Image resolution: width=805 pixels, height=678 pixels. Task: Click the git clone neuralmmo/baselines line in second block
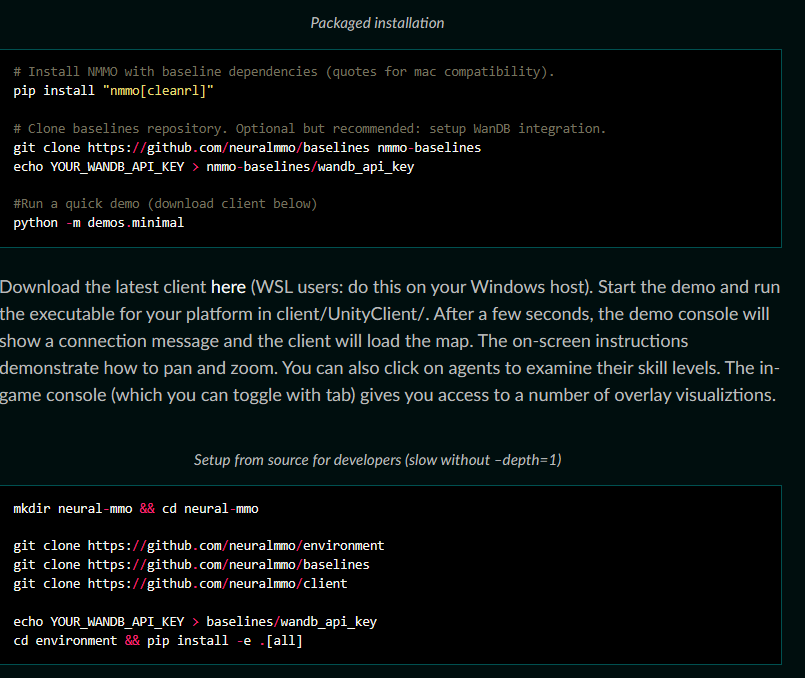(191, 565)
